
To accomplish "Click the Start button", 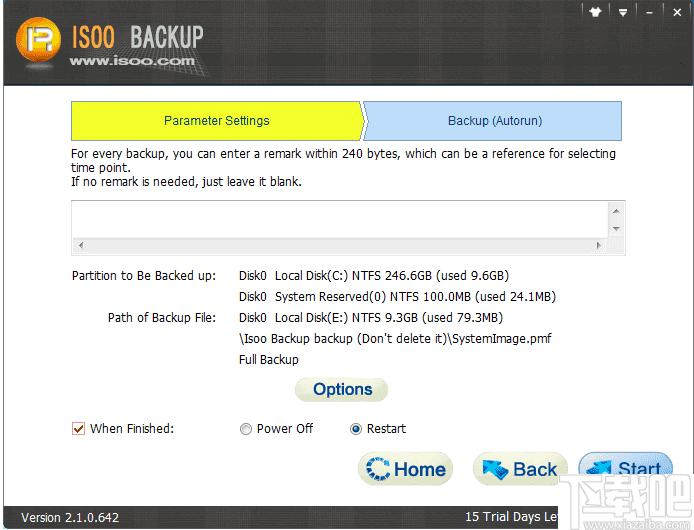I will point(626,467).
